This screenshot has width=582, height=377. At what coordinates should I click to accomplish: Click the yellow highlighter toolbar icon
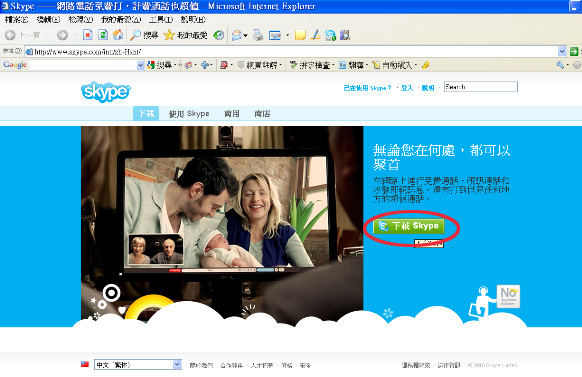click(426, 65)
